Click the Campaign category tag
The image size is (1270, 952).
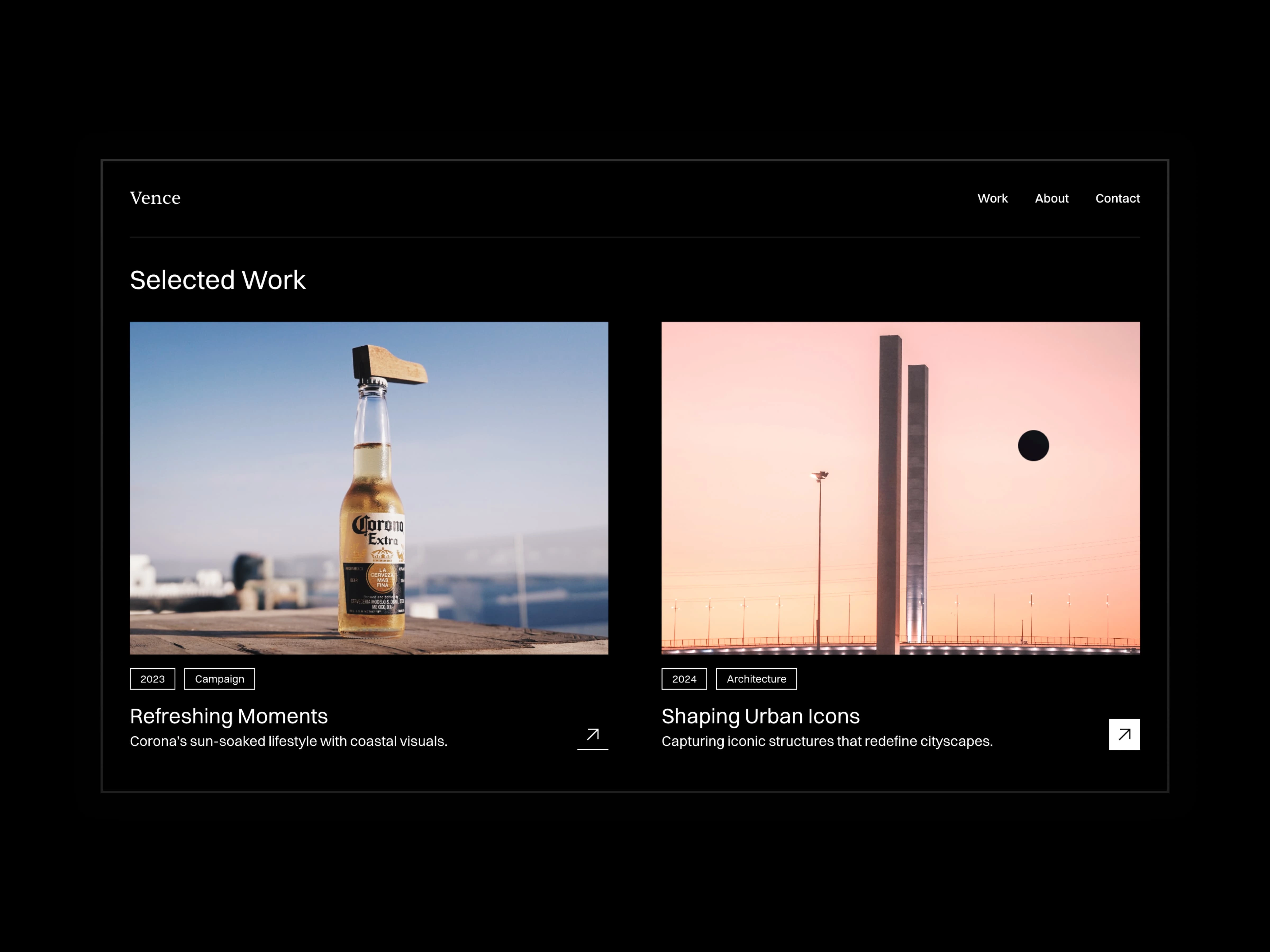coord(219,679)
